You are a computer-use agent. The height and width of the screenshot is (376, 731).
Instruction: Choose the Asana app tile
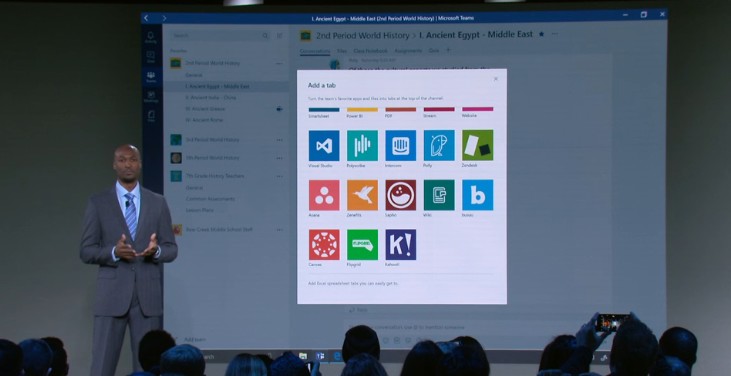point(324,195)
